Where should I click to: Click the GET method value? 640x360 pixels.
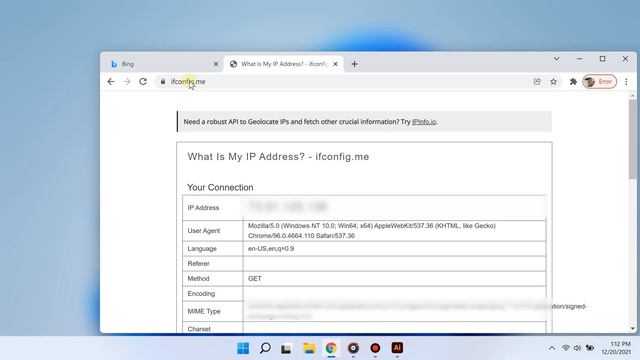pos(255,278)
